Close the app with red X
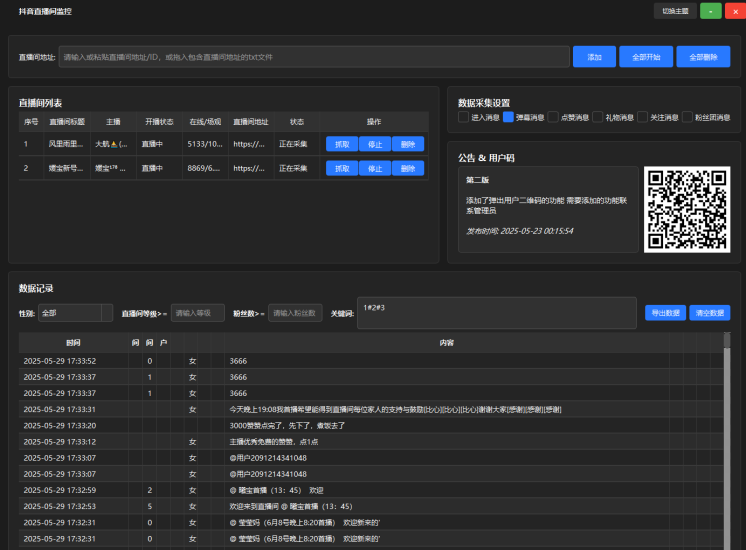Viewport: 746px width, 550px height. 736,11
